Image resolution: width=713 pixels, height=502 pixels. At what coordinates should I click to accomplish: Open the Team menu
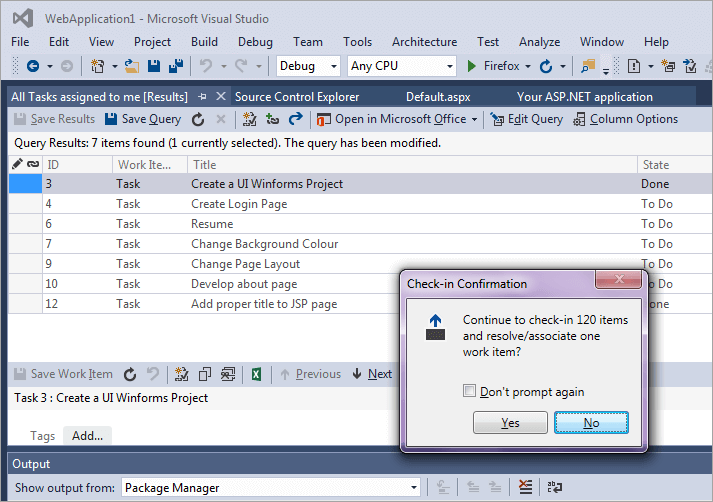[x=308, y=42]
